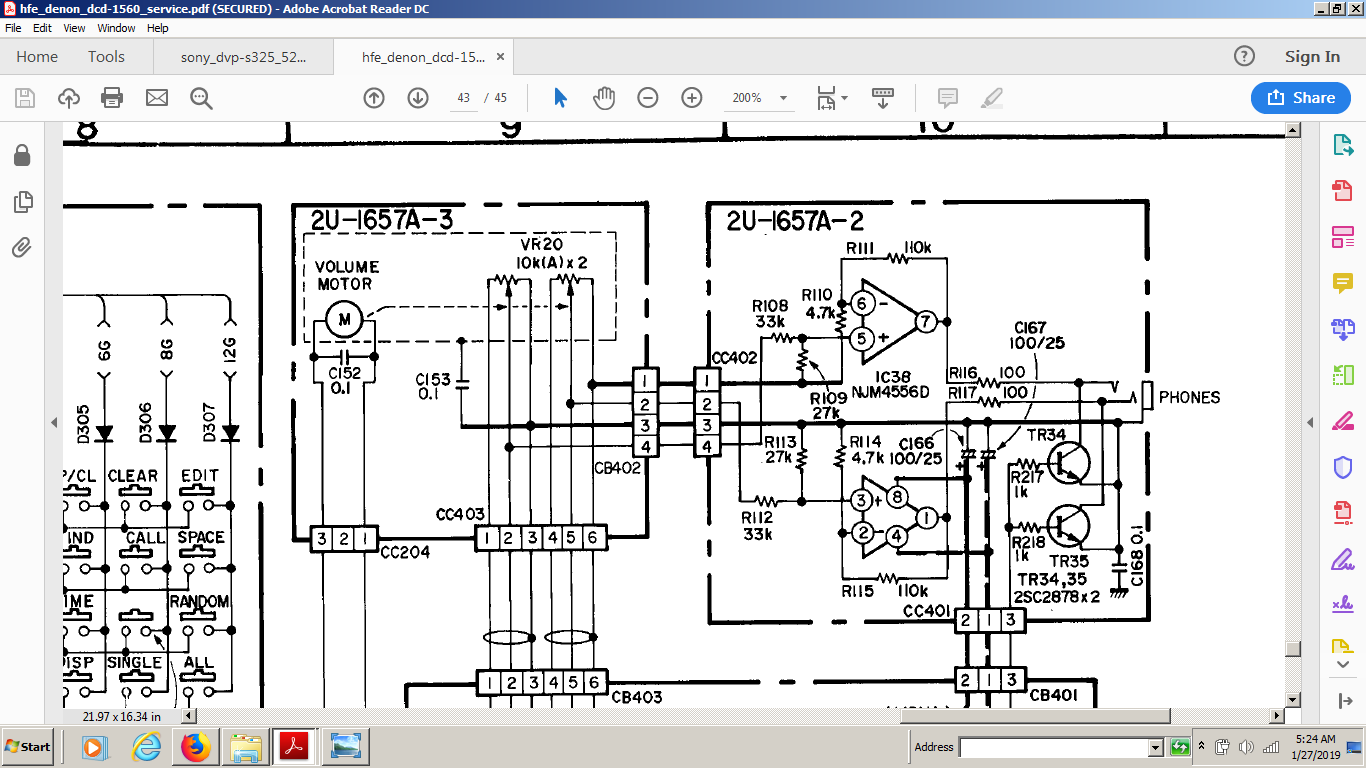Click the vertical scrollbar down arrow
The image size is (1366, 768).
point(1292,700)
